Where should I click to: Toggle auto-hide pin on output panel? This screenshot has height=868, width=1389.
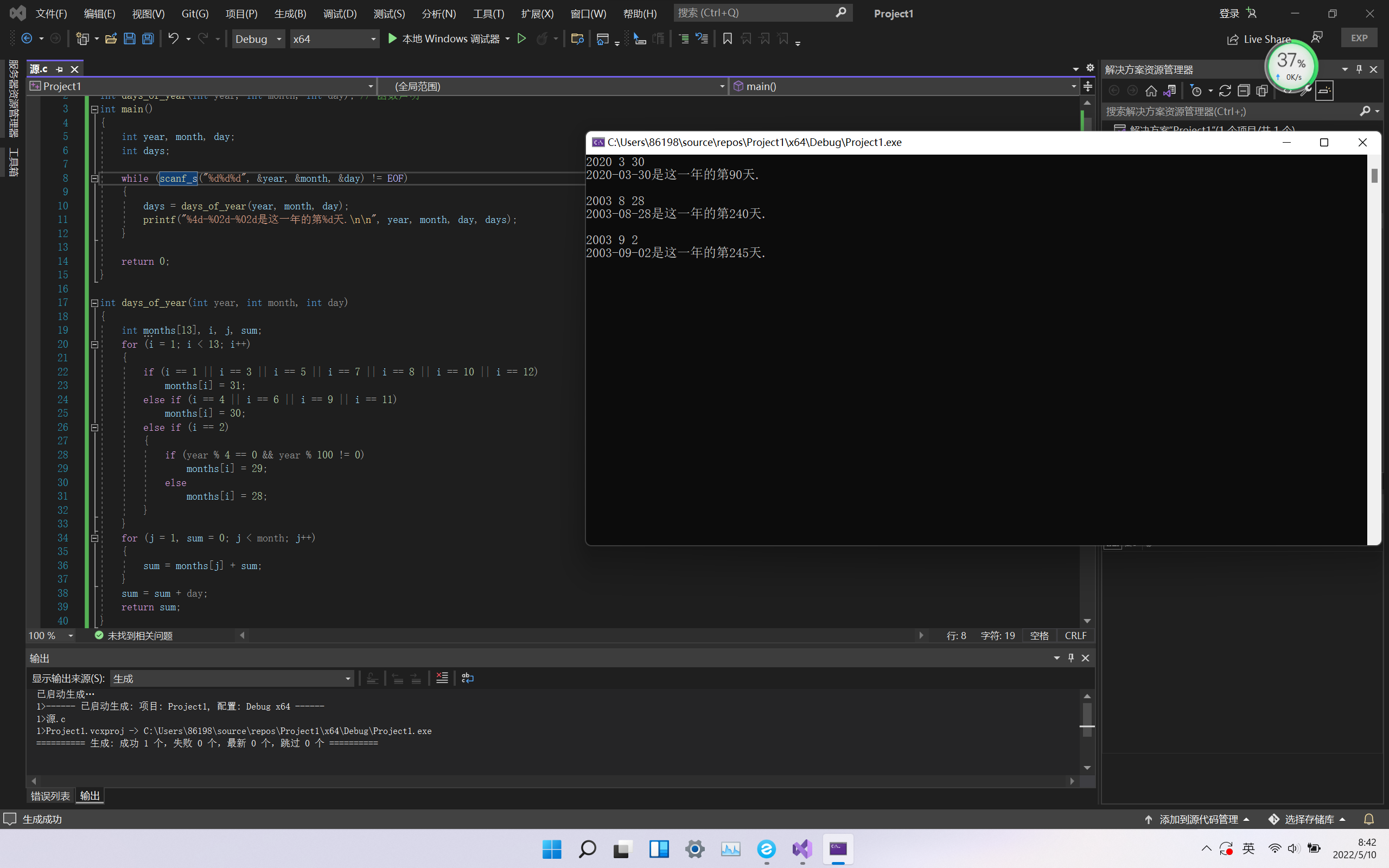pos(1071,658)
